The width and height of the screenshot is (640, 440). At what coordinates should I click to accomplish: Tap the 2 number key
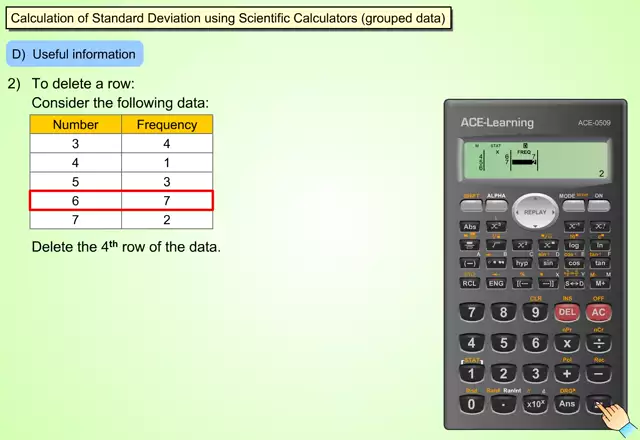point(503,373)
